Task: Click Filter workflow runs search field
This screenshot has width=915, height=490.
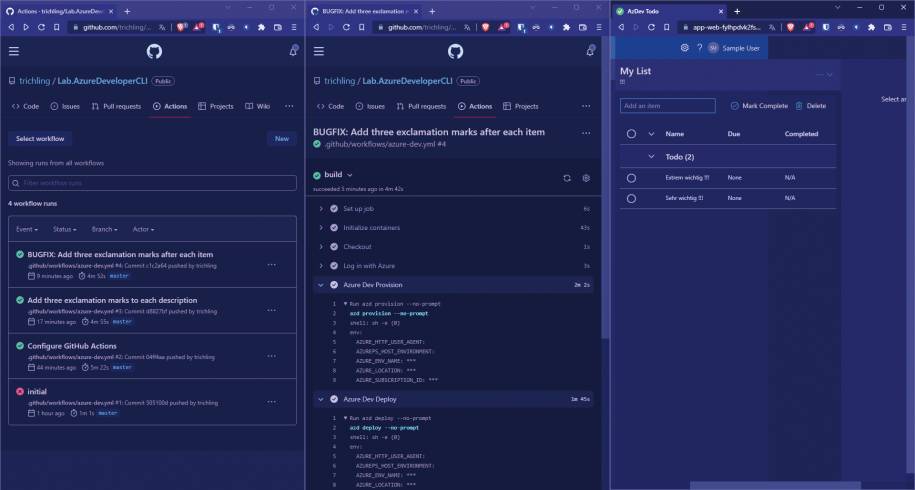Action: click(152, 183)
